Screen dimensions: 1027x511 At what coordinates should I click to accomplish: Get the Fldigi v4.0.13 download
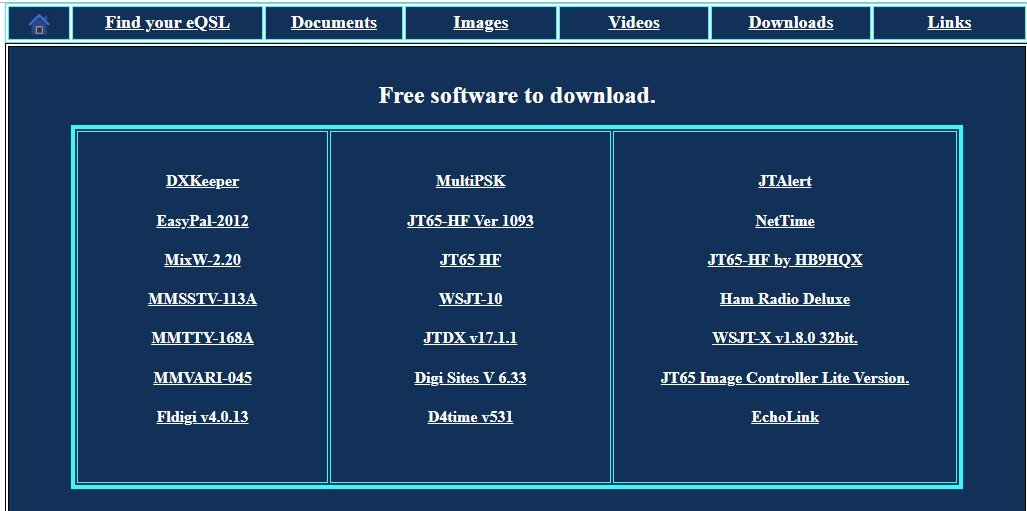pos(202,417)
